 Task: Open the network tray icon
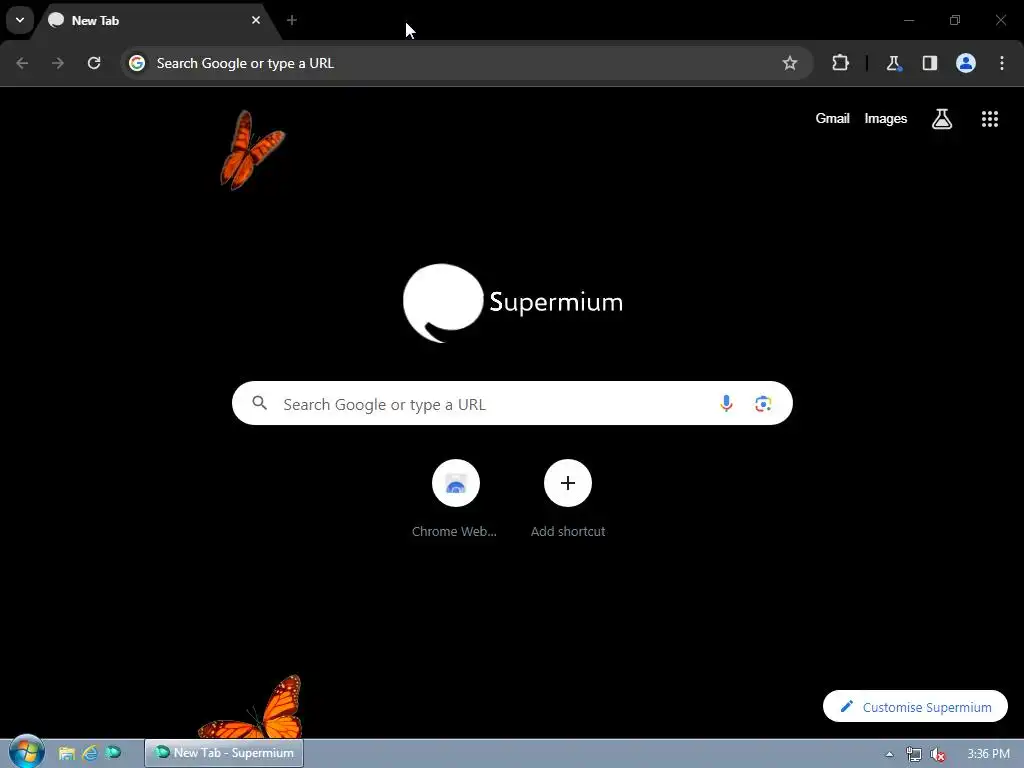pyautogui.click(x=914, y=754)
